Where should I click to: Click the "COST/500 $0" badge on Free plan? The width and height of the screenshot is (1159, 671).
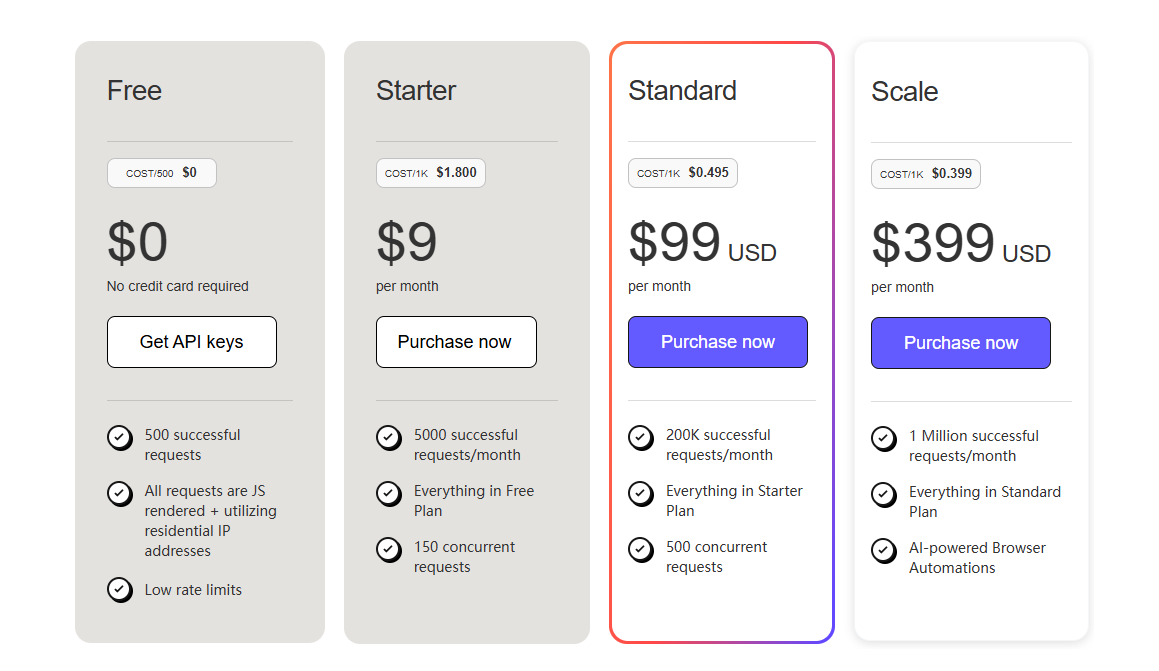tap(161, 172)
